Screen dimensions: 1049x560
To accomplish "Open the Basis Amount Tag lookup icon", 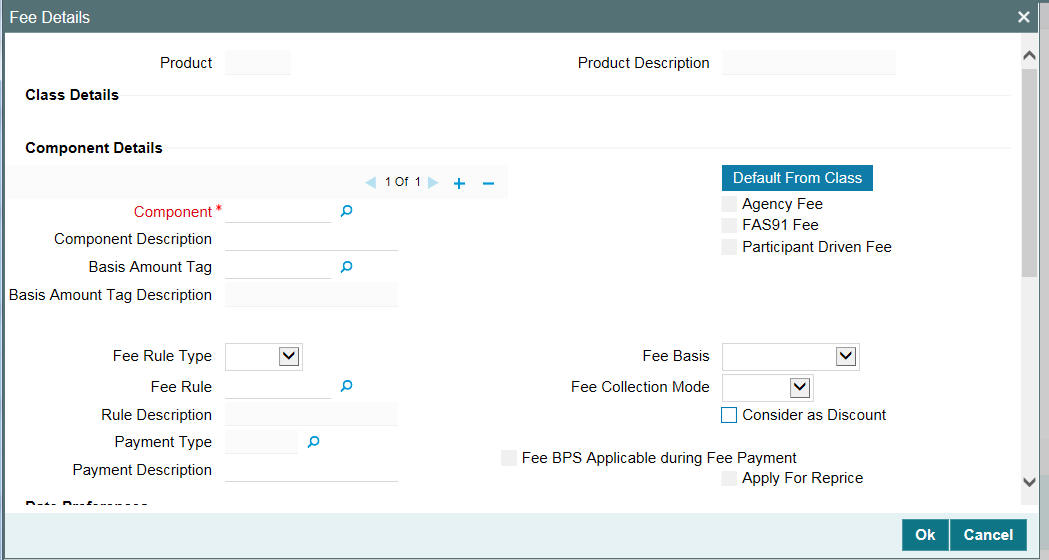I will (346, 267).
